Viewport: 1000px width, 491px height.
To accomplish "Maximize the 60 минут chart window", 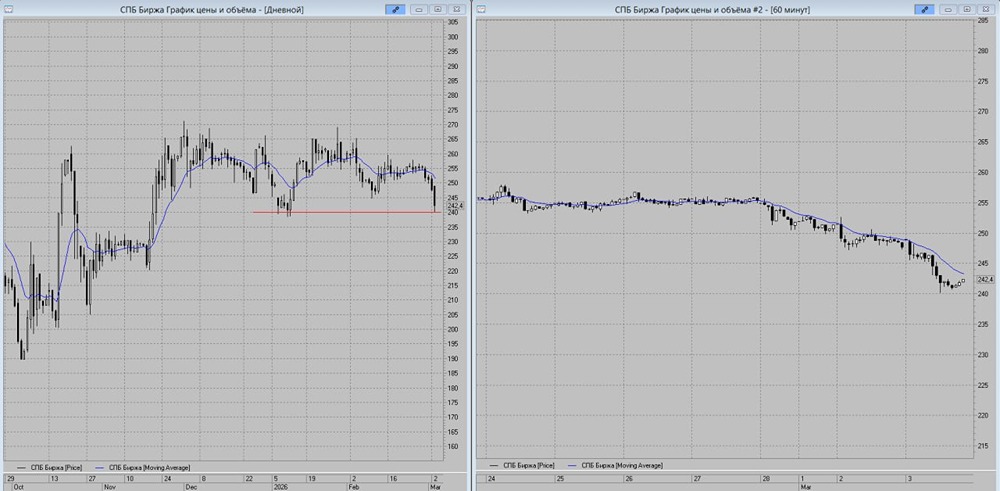I will 967,10.
